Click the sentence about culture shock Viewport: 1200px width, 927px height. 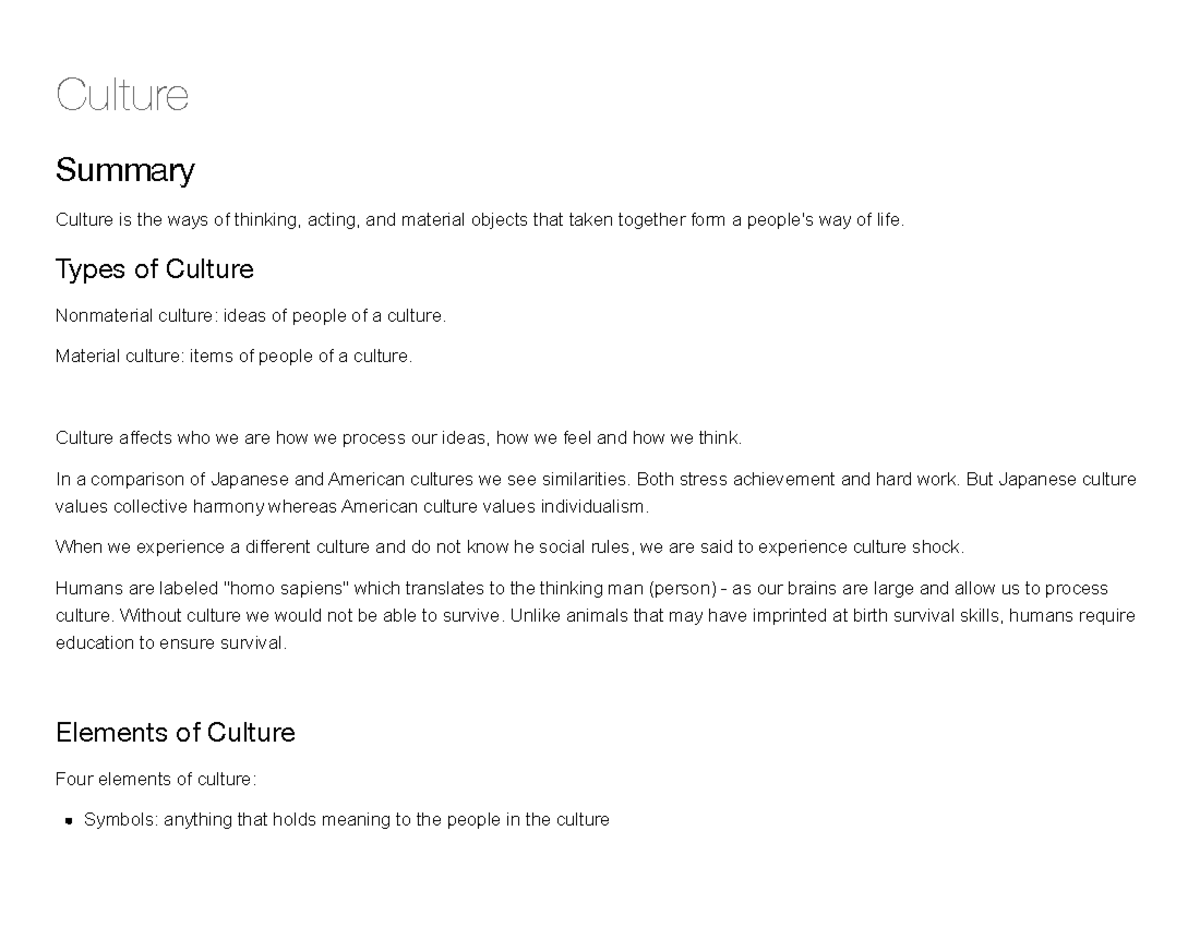point(509,547)
